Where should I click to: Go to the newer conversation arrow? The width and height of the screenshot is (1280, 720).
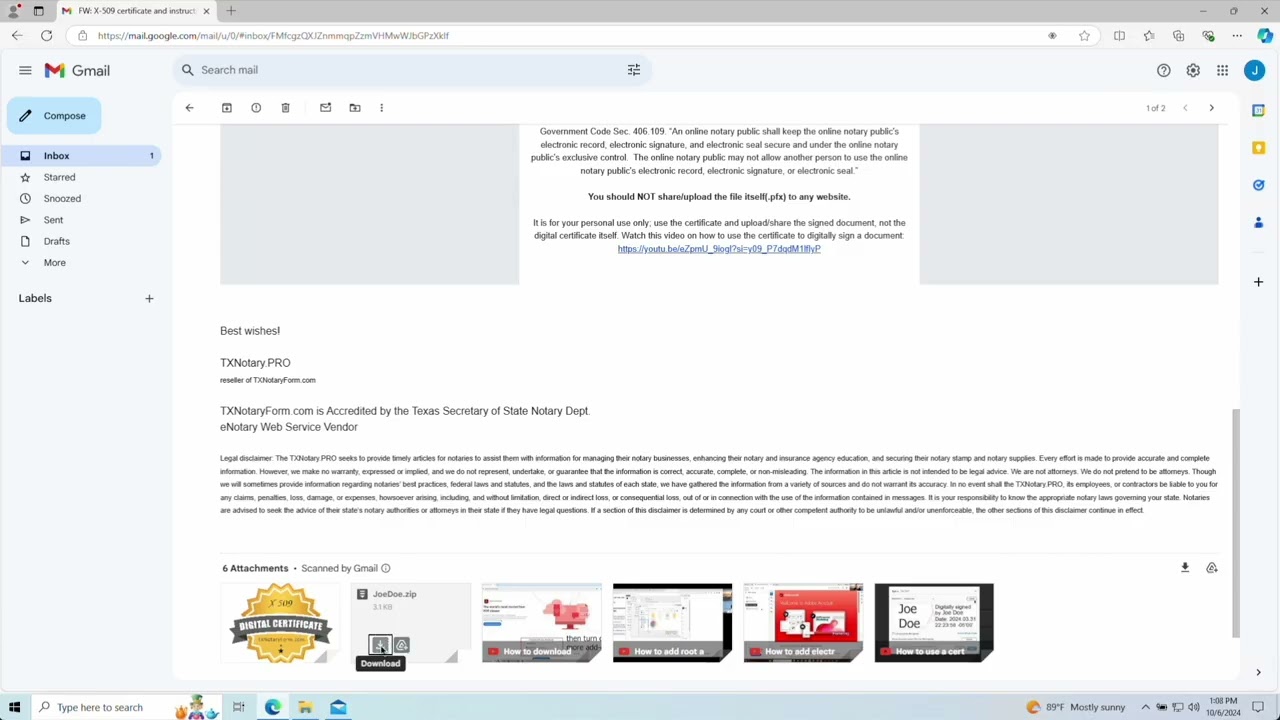pyautogui.click(x=1185, y=108)
